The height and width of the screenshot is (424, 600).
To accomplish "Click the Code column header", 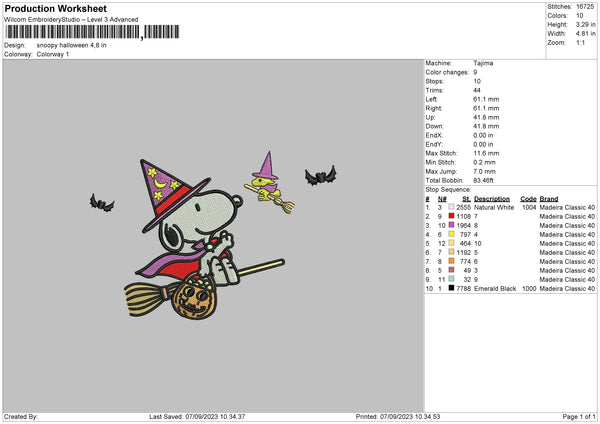I will [528, 199].
